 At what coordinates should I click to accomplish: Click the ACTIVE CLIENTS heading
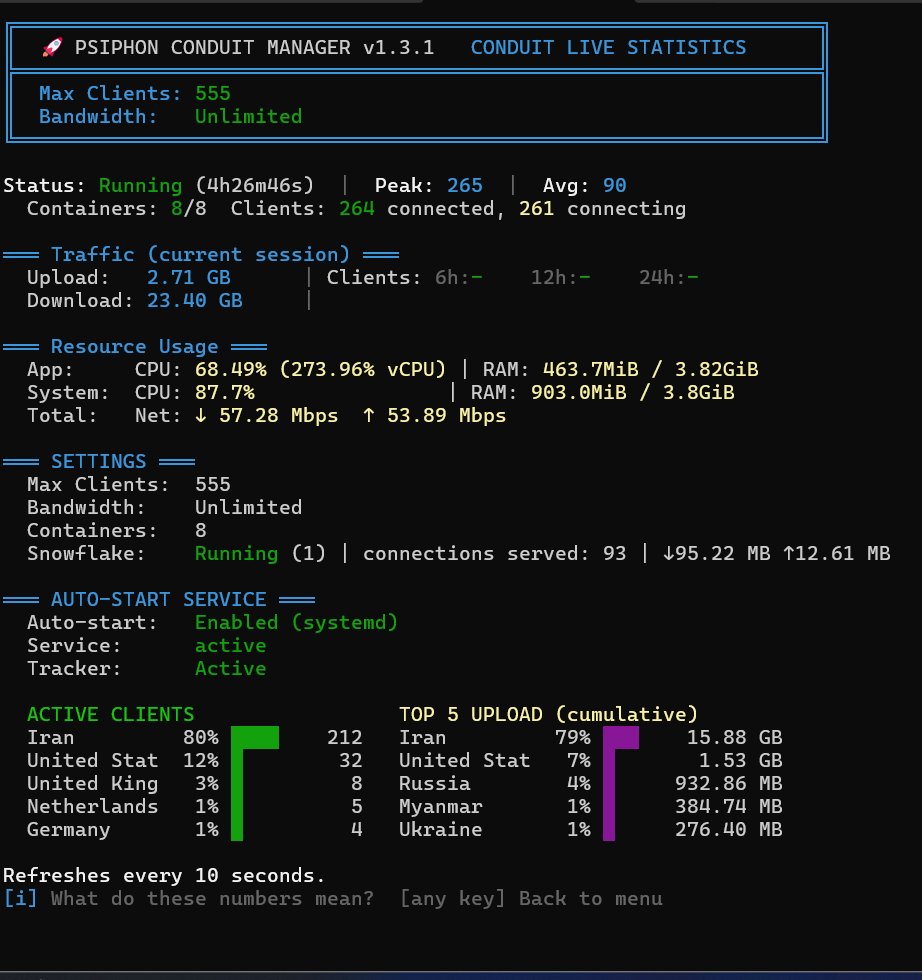111,714
